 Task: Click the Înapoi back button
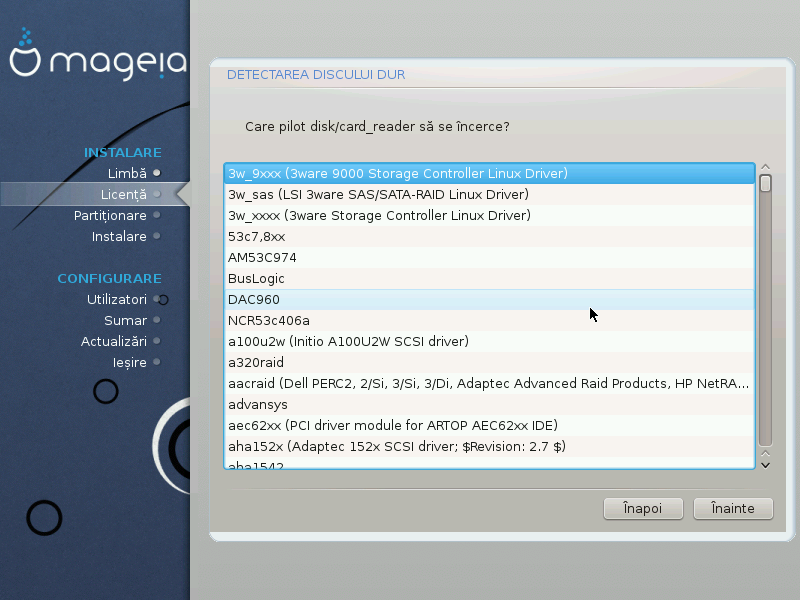pos(643,509)
